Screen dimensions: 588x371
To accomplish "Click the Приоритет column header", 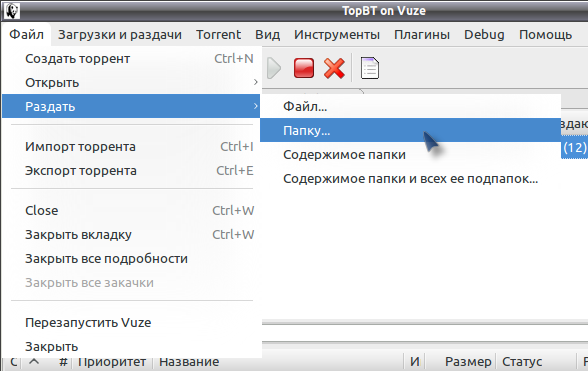I will coord(112,362).
